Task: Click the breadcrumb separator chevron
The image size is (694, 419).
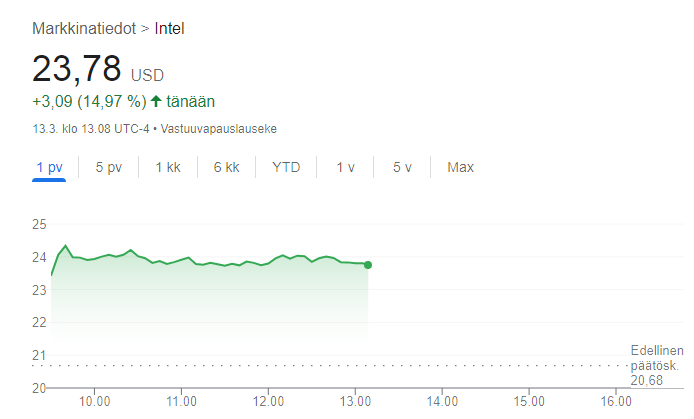Action: click(145, 29)
